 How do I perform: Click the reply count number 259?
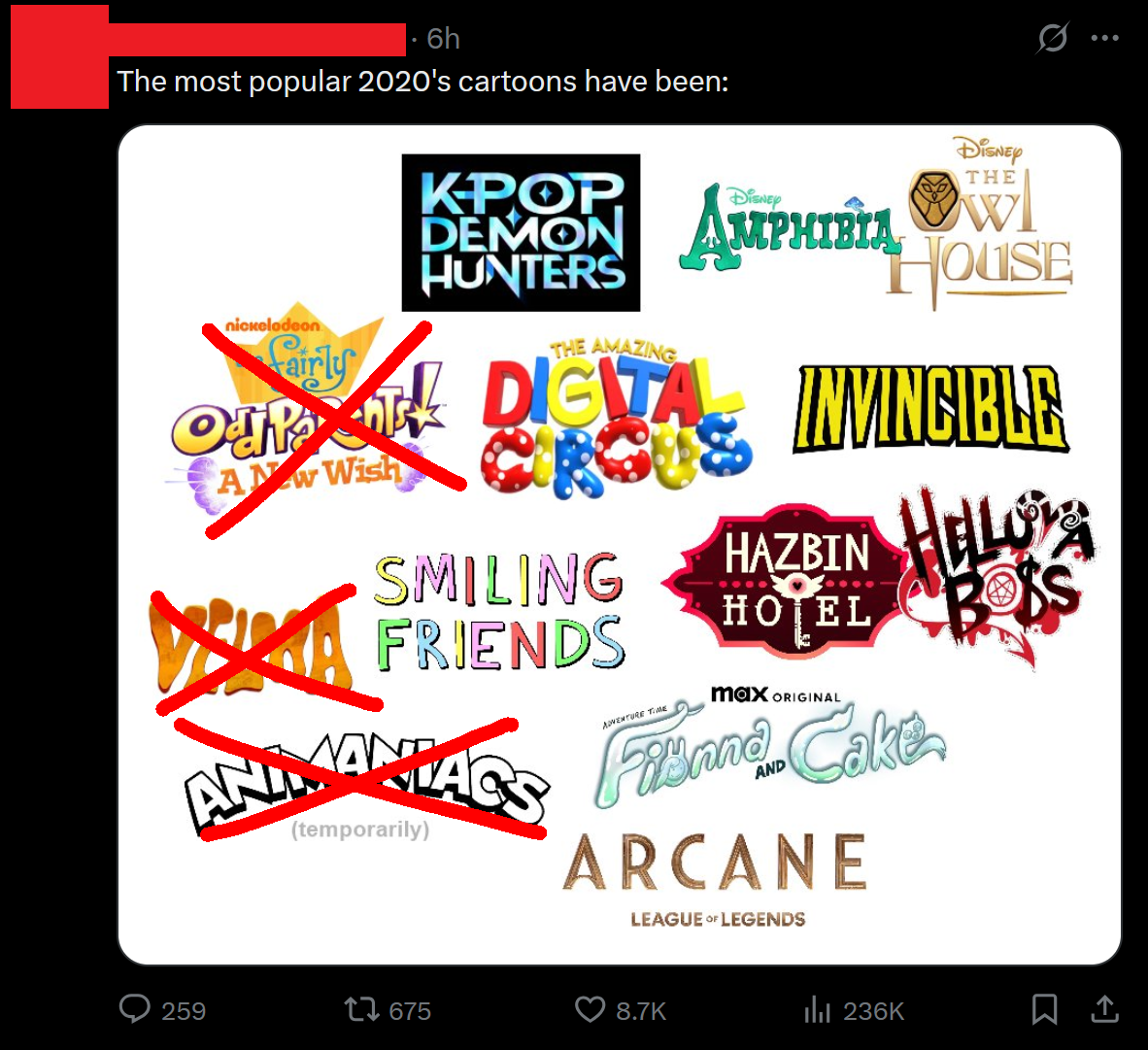click(183, 1010)
